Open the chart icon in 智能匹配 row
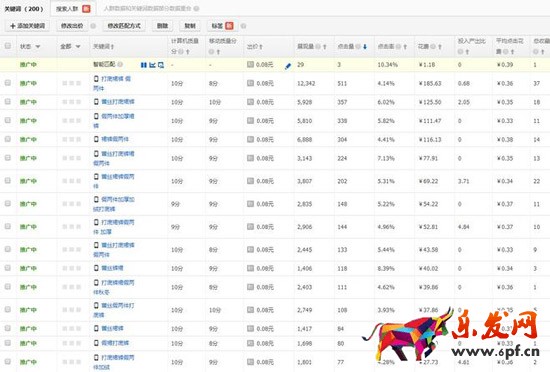Screen dimensions: 550x372 point(152,65)
